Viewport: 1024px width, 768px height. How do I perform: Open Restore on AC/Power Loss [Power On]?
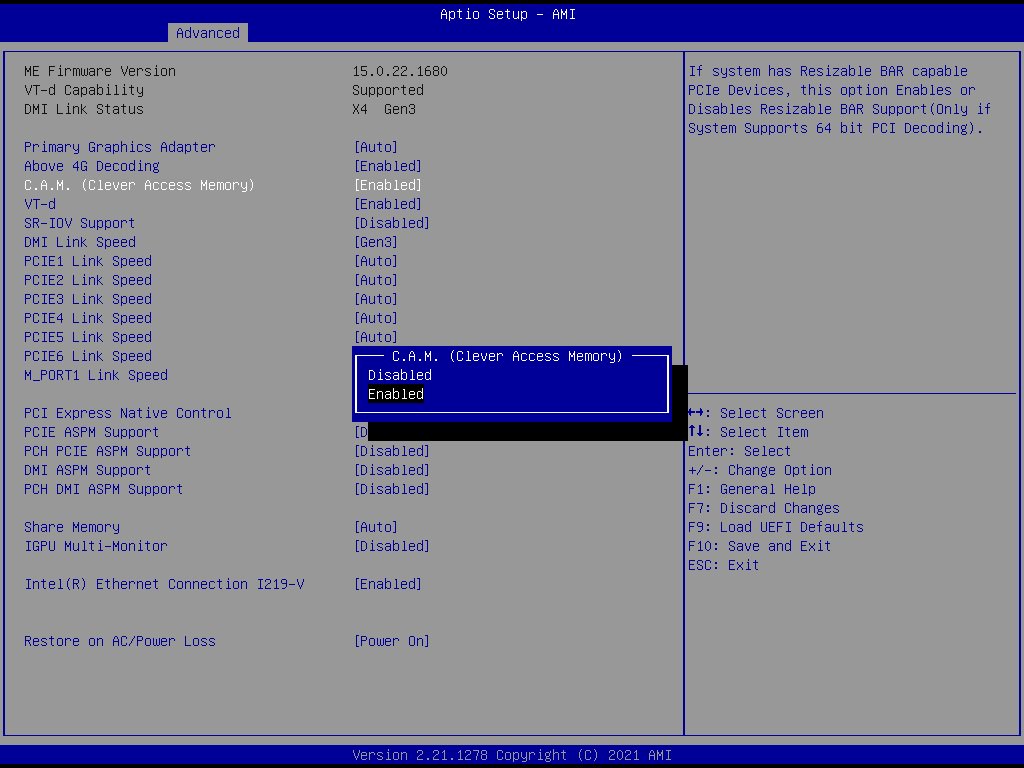point(392,641)
